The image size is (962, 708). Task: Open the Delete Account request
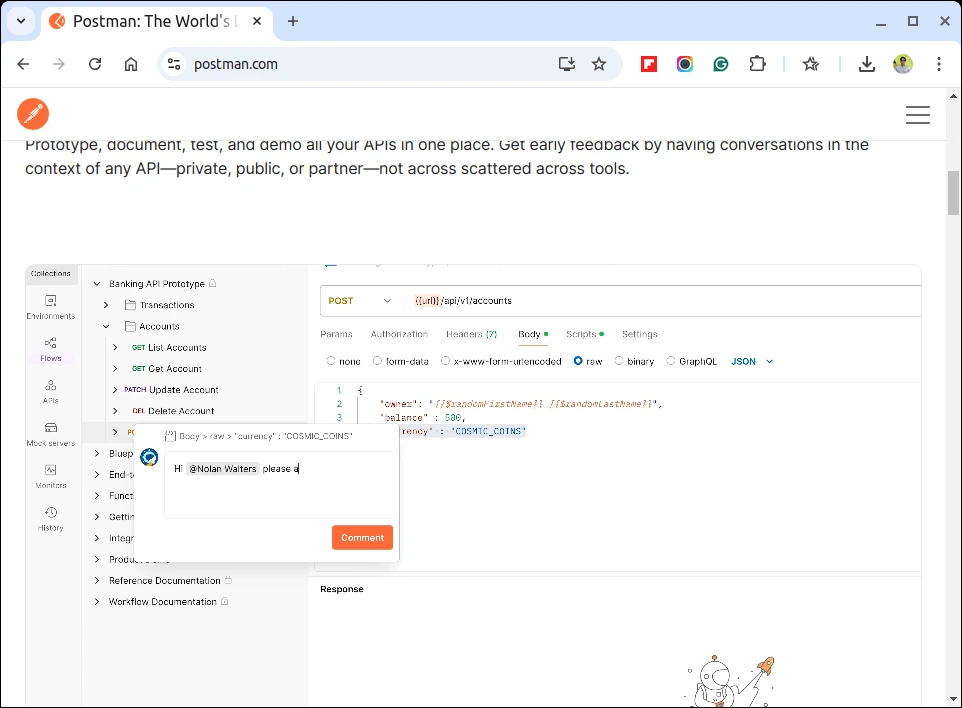coord(173,411)
